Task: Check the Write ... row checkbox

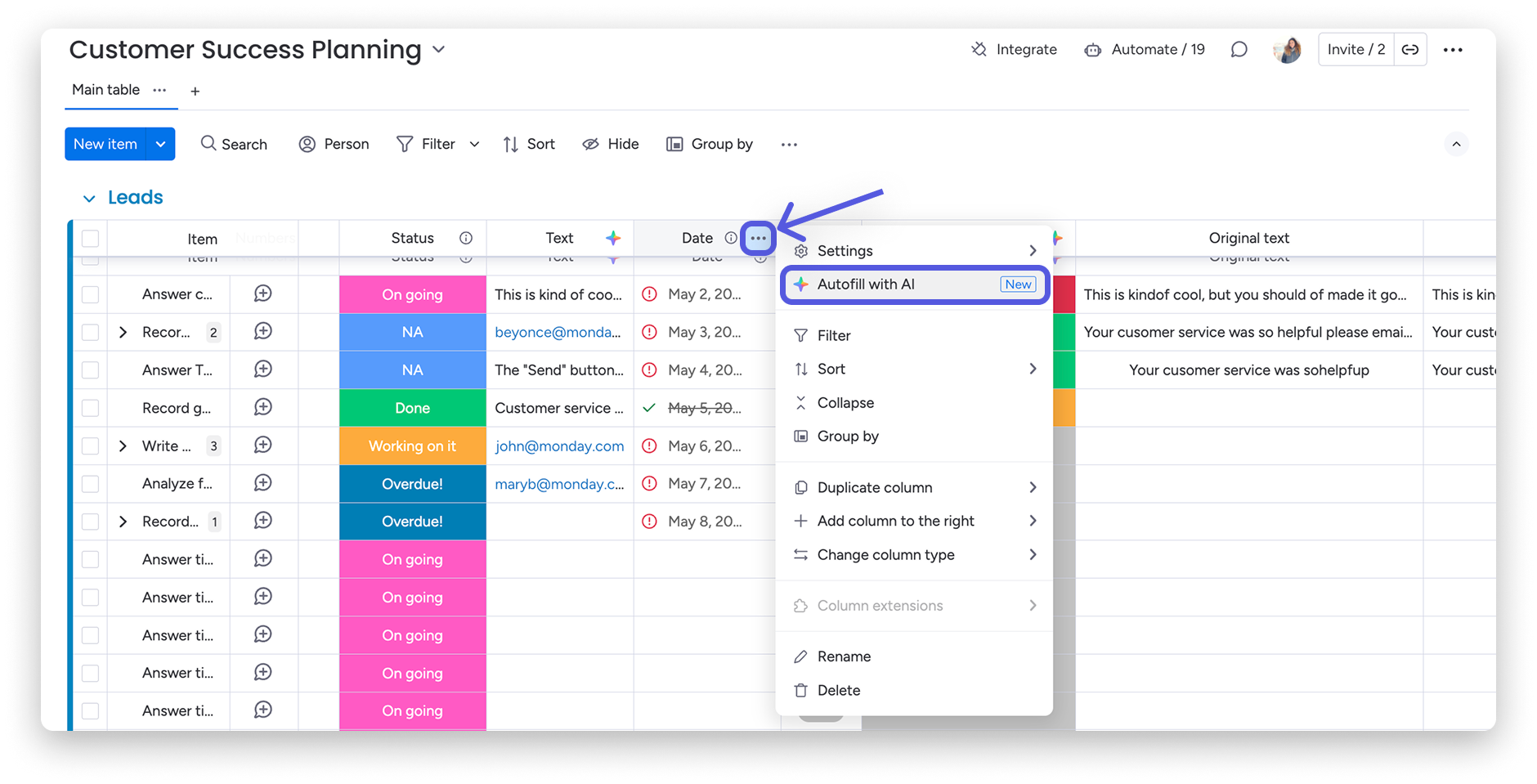Action: 91,446
